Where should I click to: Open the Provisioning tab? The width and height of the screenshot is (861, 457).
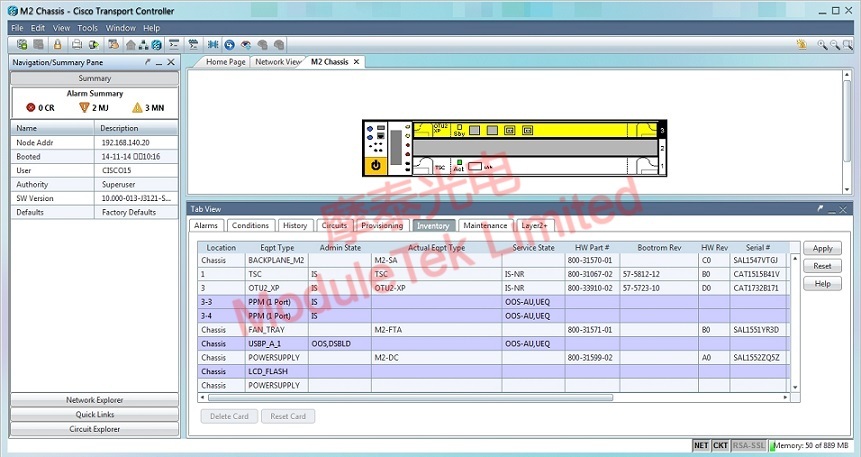coord(382,226)
